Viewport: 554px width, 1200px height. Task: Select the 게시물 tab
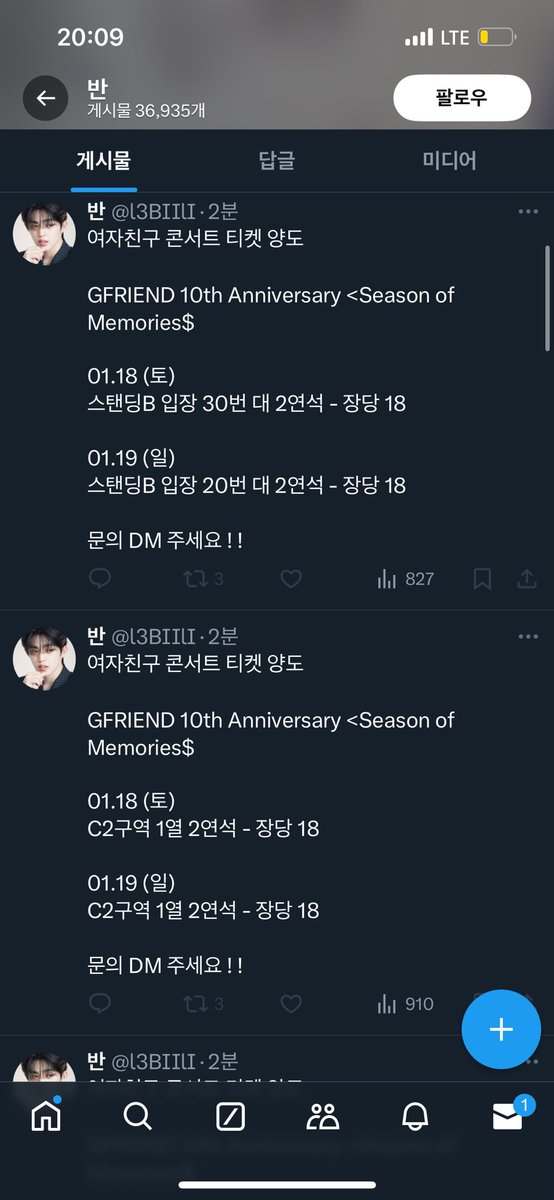(104, 160)
